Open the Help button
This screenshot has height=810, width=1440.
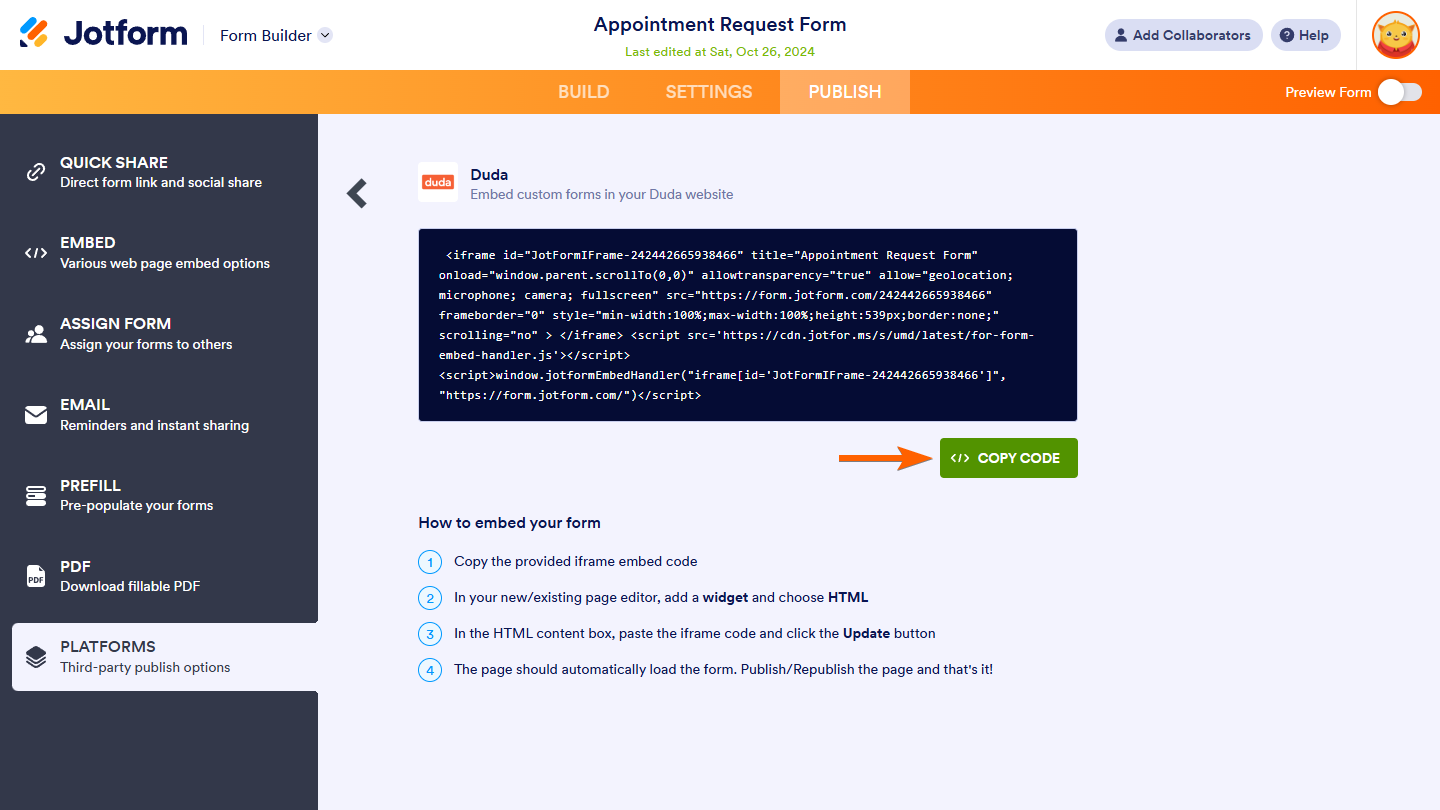[x=1305, y=35]
